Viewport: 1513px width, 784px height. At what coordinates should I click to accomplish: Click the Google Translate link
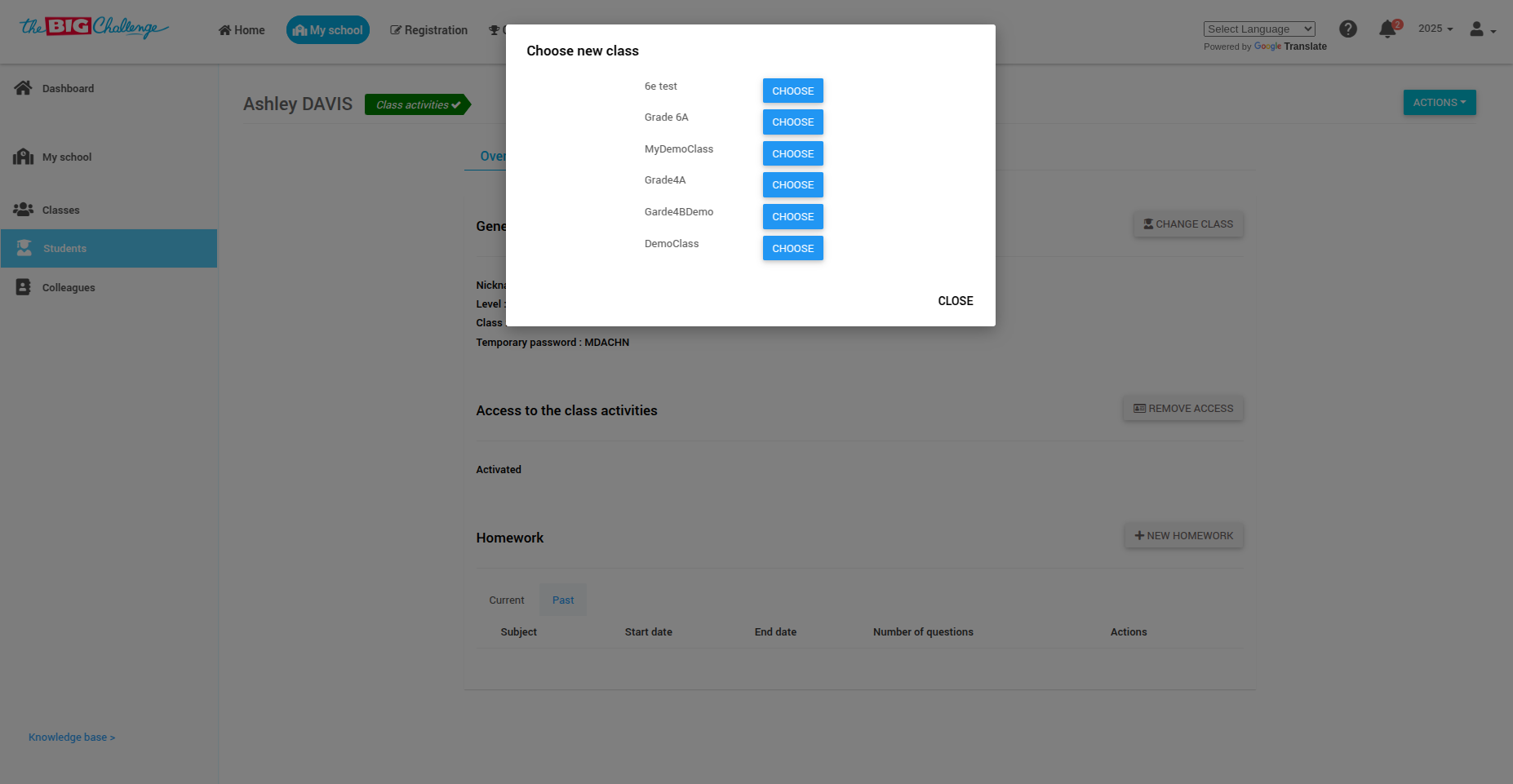pyautogui.click(x=1290, y=47)
